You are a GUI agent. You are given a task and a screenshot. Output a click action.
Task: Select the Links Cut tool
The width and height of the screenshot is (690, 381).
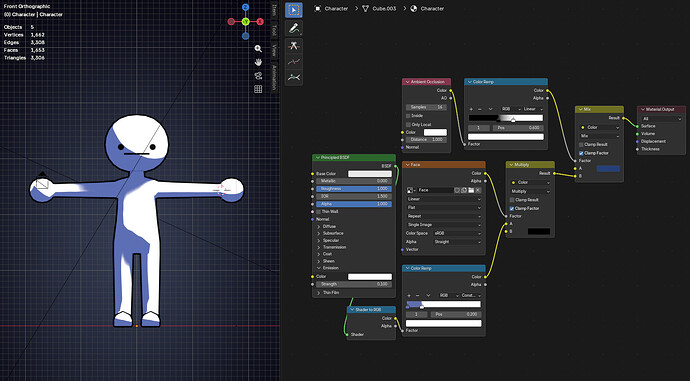294,46
